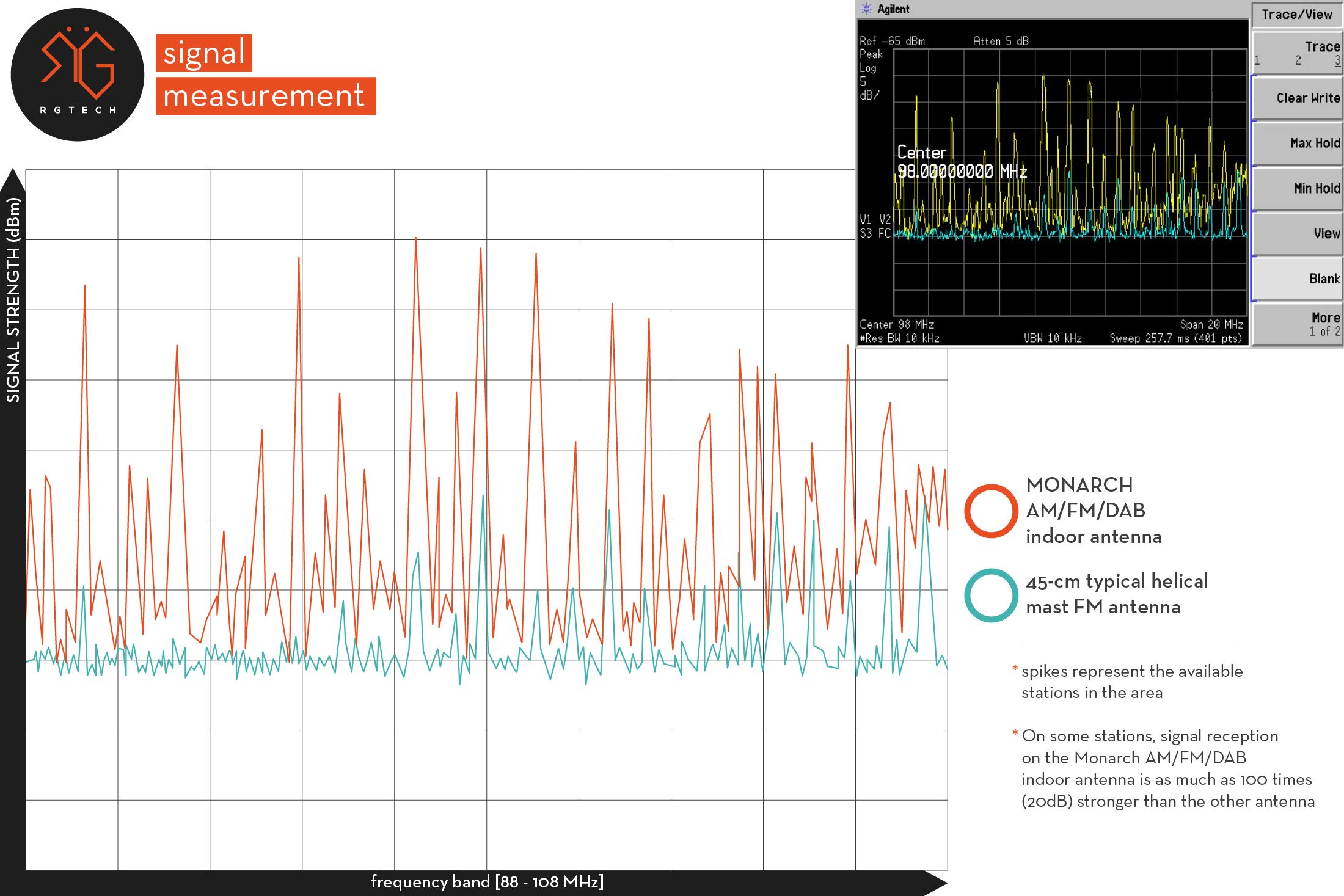
Task: Click the Span 20 MHz readout
Action: point(1211,324)
